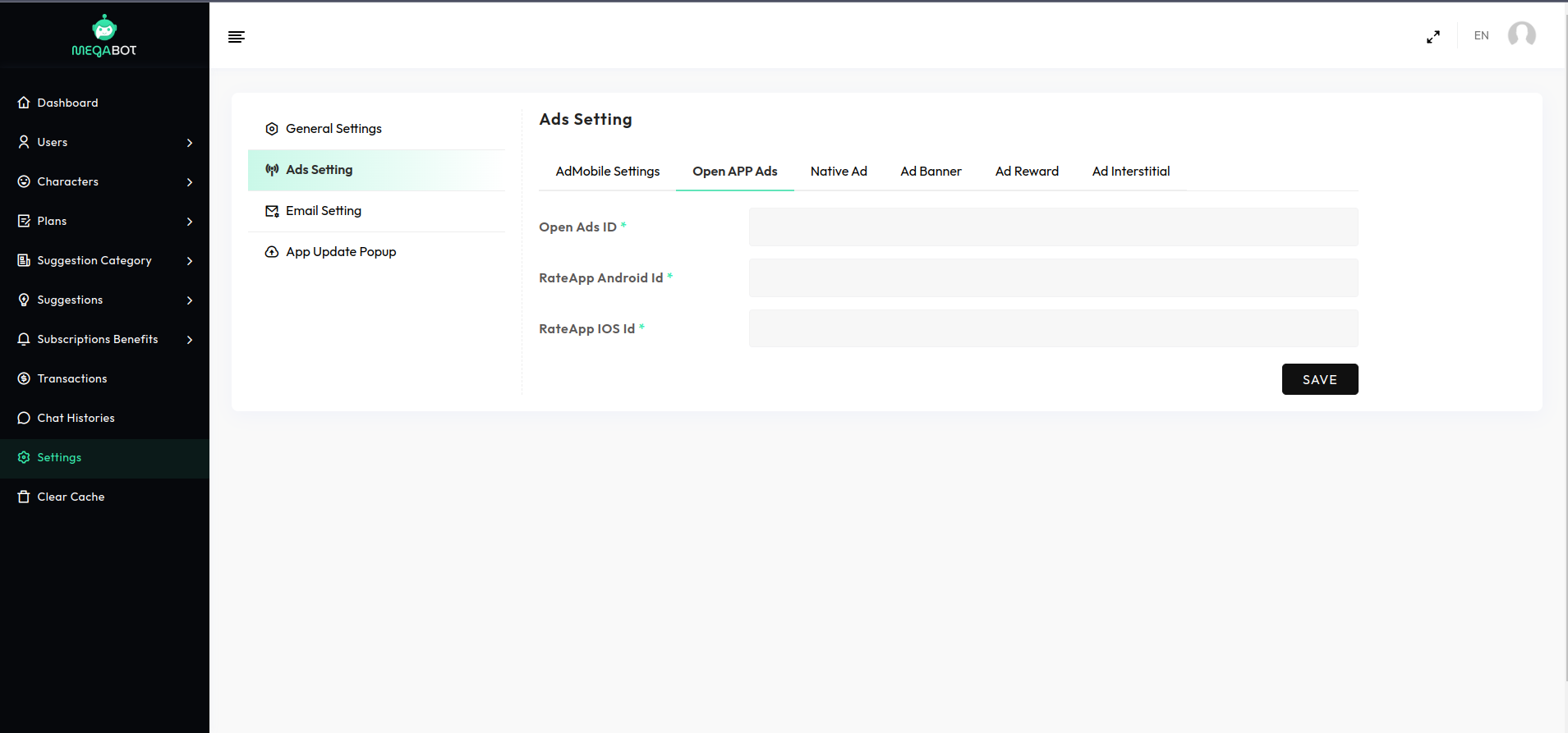Click the Dashboard home icon
The height and width of the screenshot is (733, 1568).
coord(24,103)
